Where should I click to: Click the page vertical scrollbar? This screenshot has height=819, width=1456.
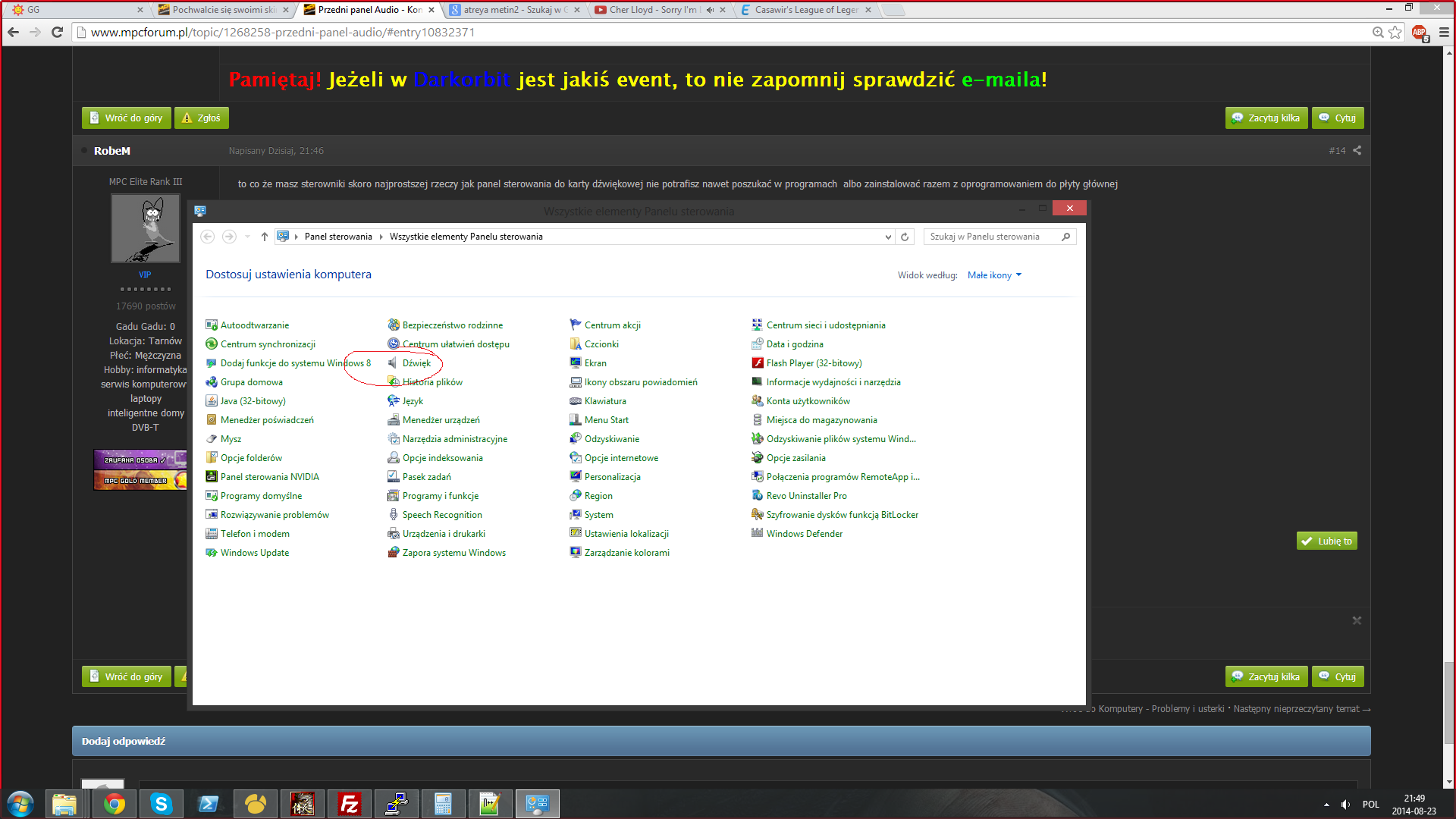(x=1449, y=704)
